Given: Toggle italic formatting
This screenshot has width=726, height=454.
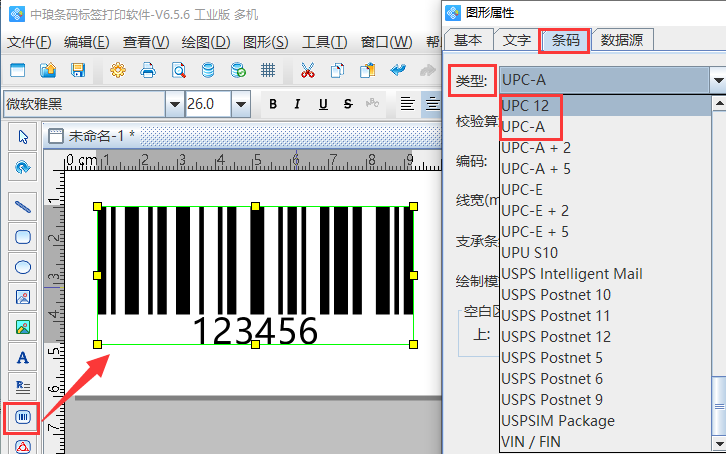Looking at the screenshot, I should click(297, 104).
